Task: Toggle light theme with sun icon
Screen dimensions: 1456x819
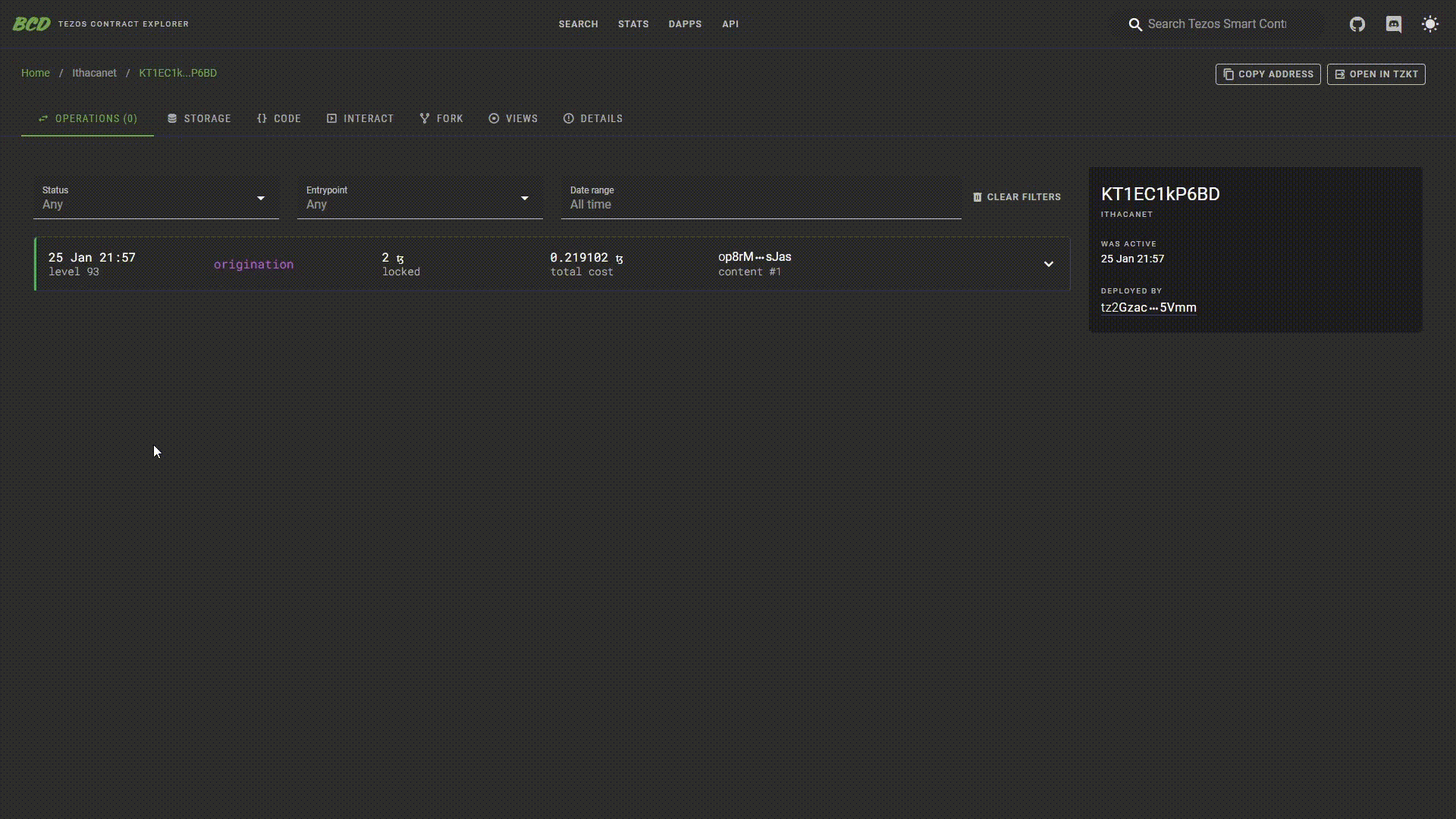Action: coord(1430,24)
